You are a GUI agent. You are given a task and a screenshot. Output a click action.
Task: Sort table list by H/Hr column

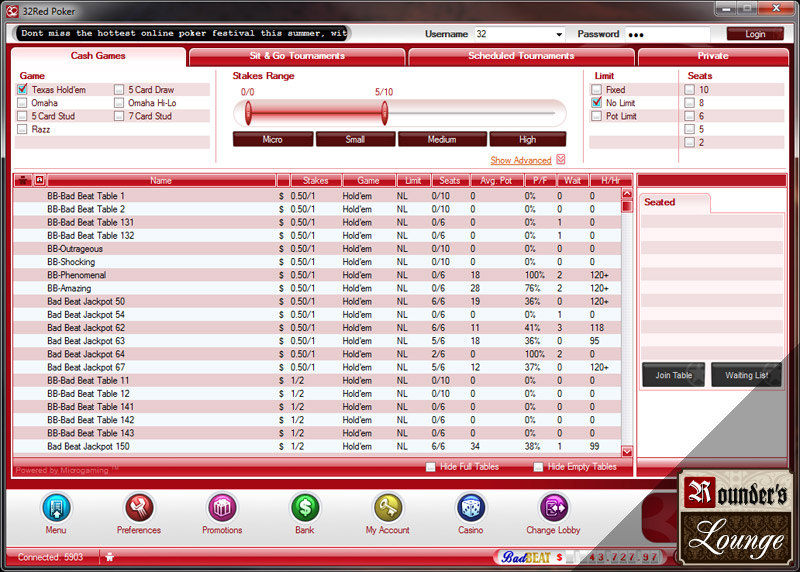611,181
